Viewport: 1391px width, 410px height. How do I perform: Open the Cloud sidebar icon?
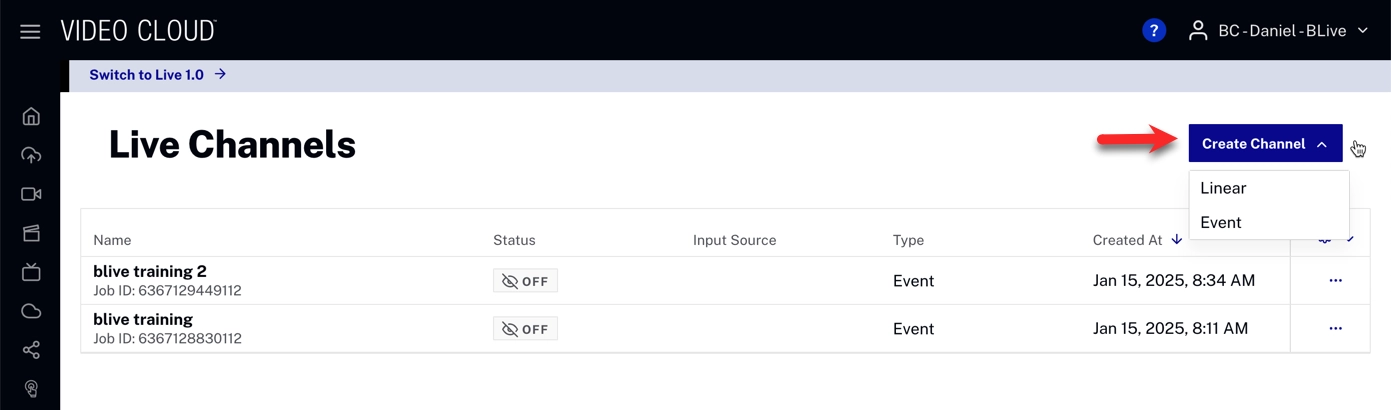click(x=31, y=311)
